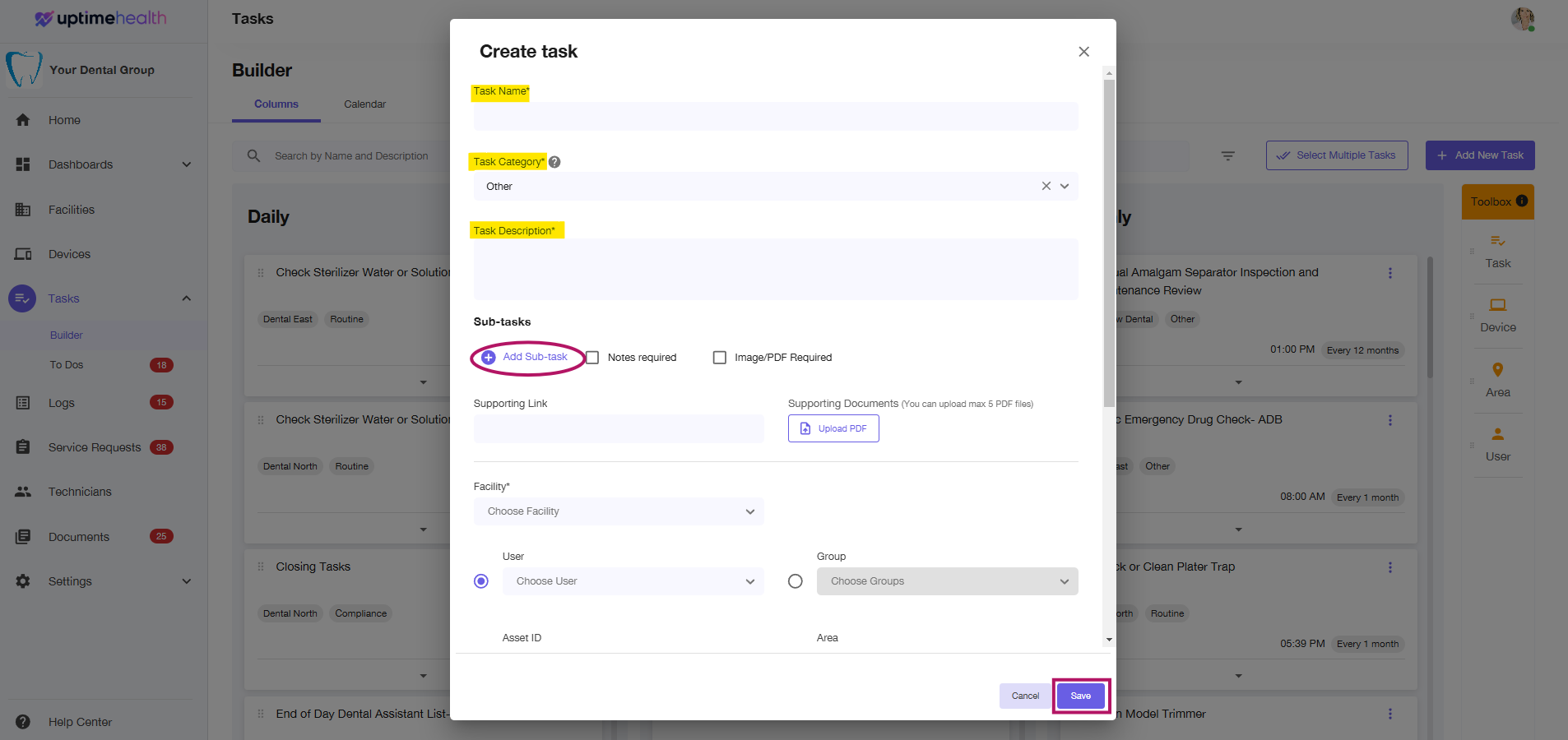Select the Toolbox Device laptop icon

[x=1498, y=305]
